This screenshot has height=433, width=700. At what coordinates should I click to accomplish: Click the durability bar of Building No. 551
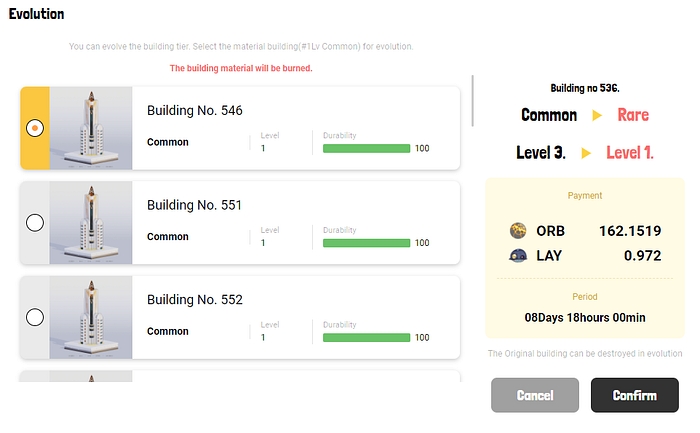(366, 243)
